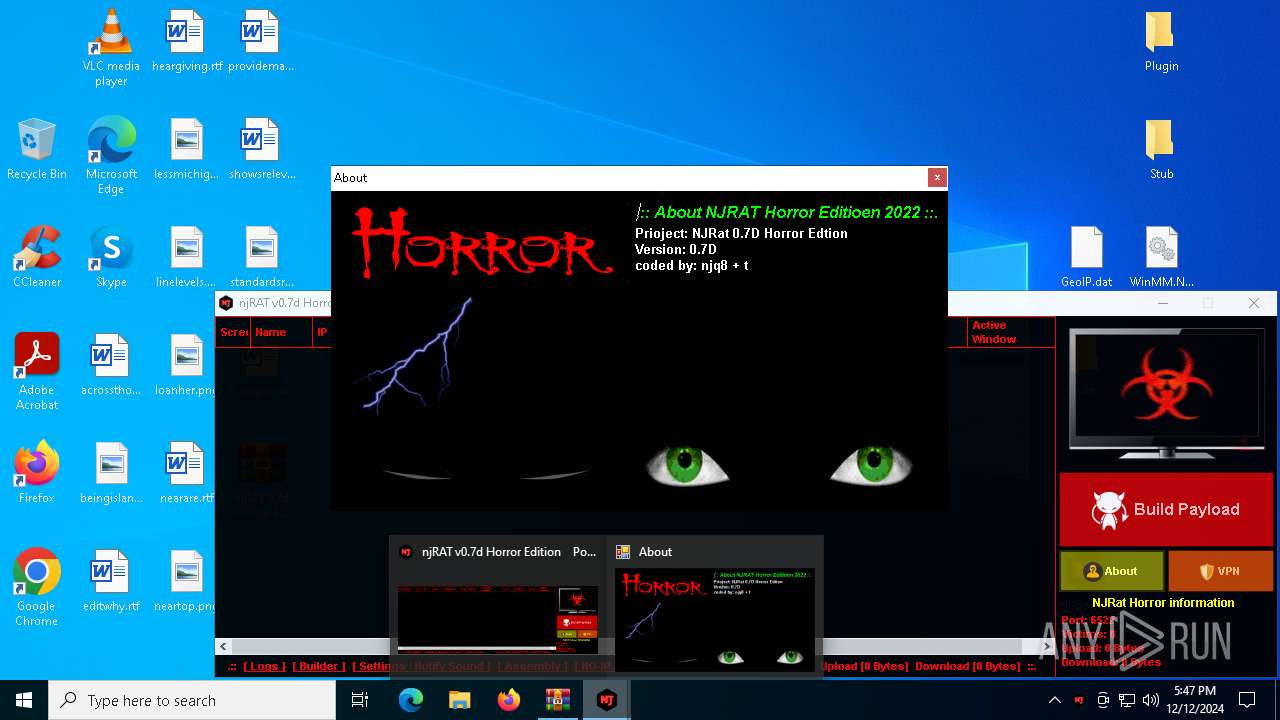The width and height of the screenshot is (1280, 720).
Task: Open Task View on taskbar
Action: pos(360,700)
